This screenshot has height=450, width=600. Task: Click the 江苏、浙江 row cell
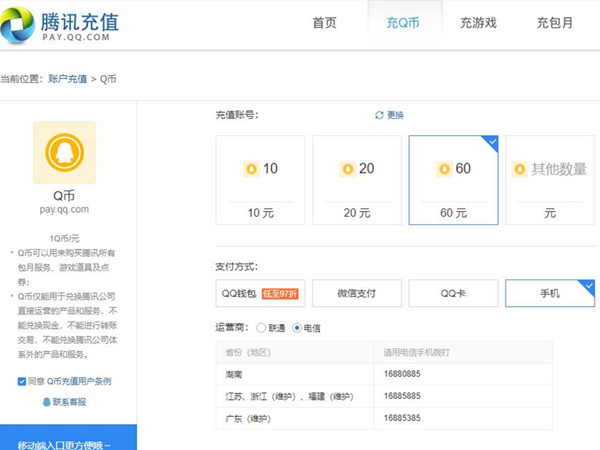[295, 396]
